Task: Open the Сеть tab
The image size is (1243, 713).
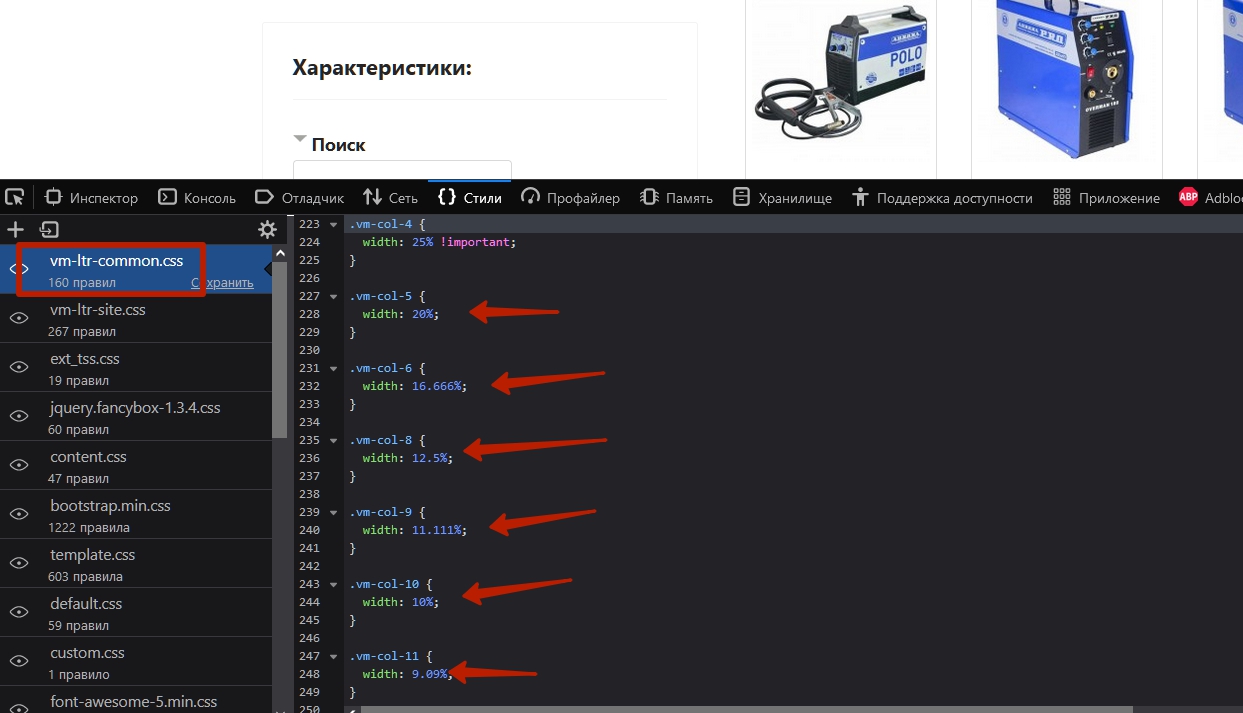Action: (x=390, y=198)
